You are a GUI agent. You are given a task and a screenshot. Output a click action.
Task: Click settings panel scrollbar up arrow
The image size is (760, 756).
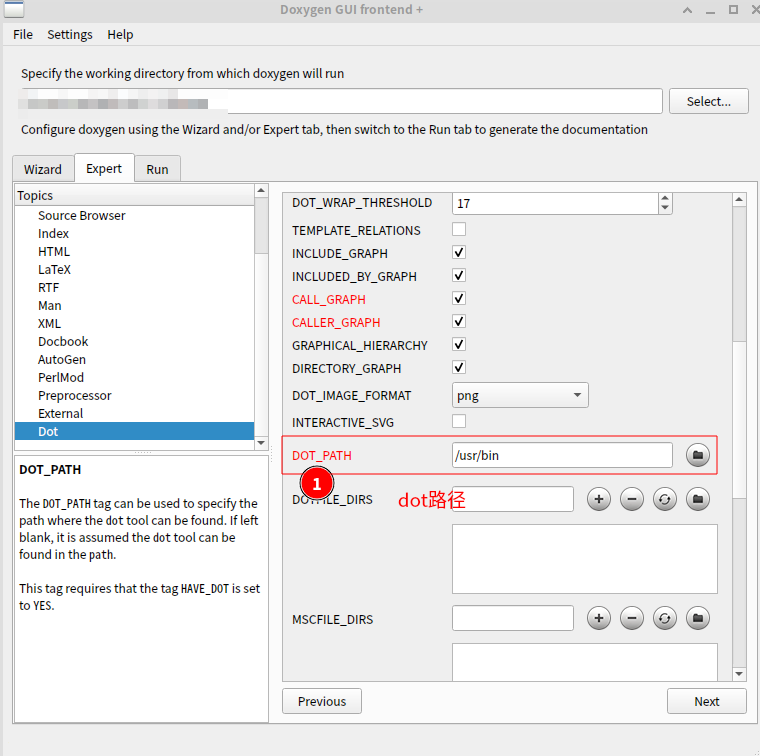[739, 199]
